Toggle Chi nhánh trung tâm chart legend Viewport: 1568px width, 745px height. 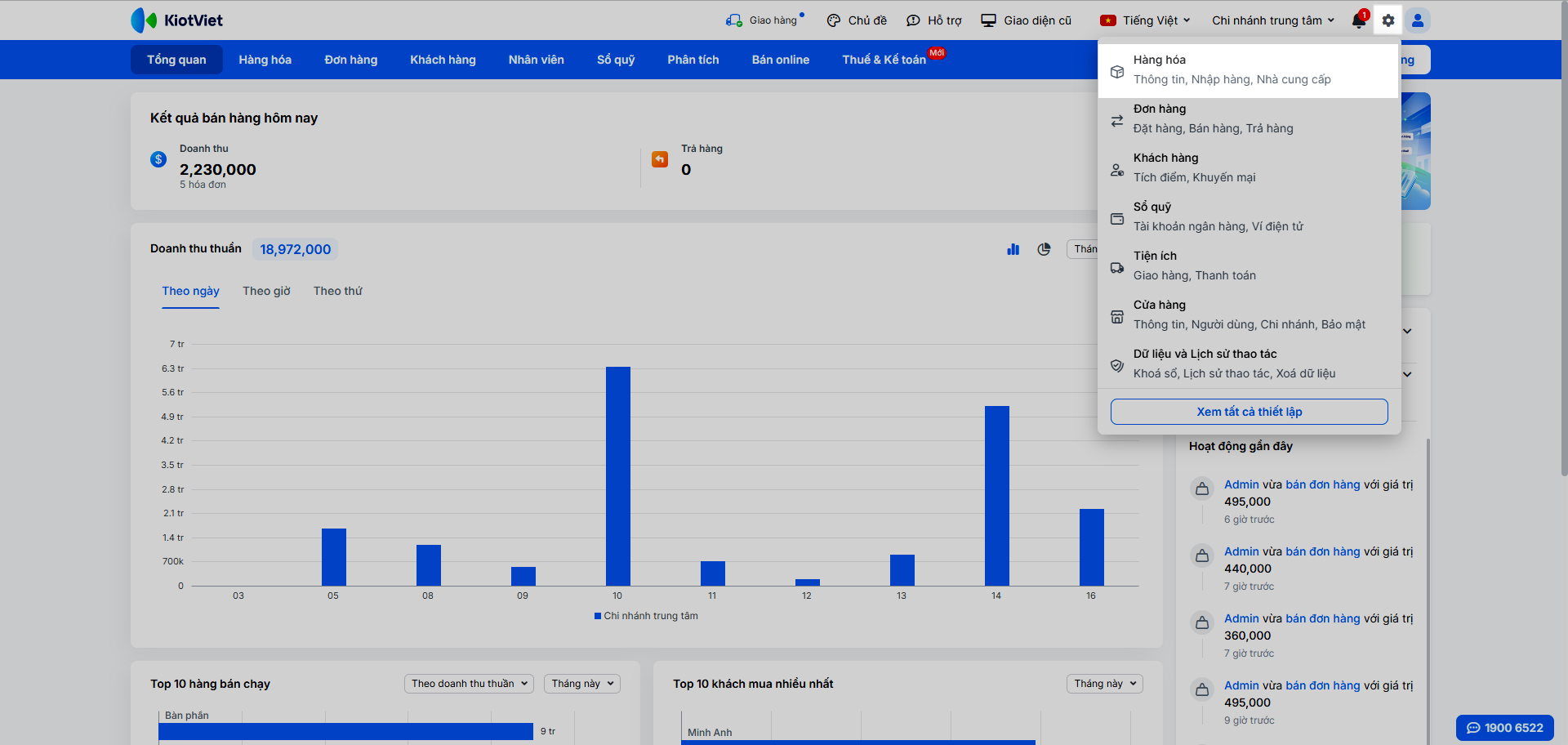[646, 616]
